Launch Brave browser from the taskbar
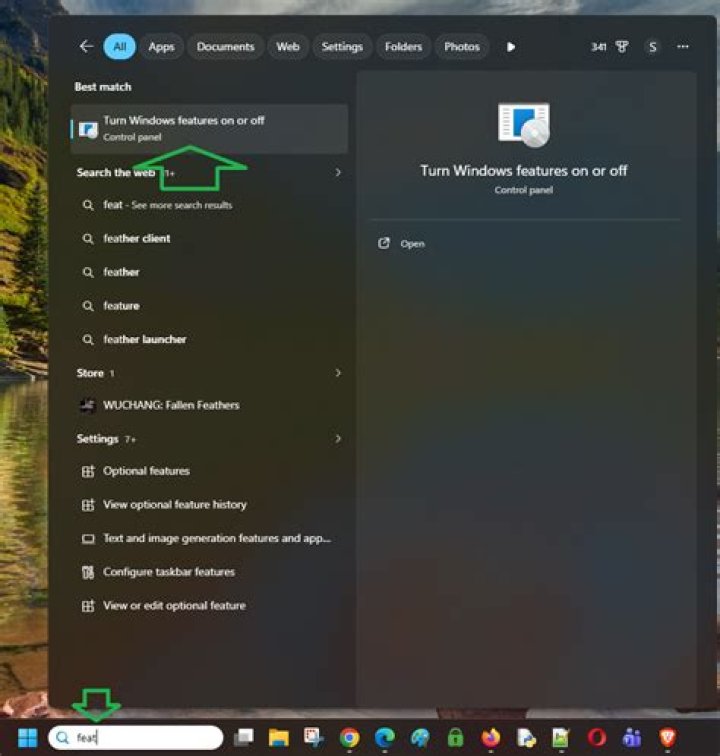 coord(667,738)
